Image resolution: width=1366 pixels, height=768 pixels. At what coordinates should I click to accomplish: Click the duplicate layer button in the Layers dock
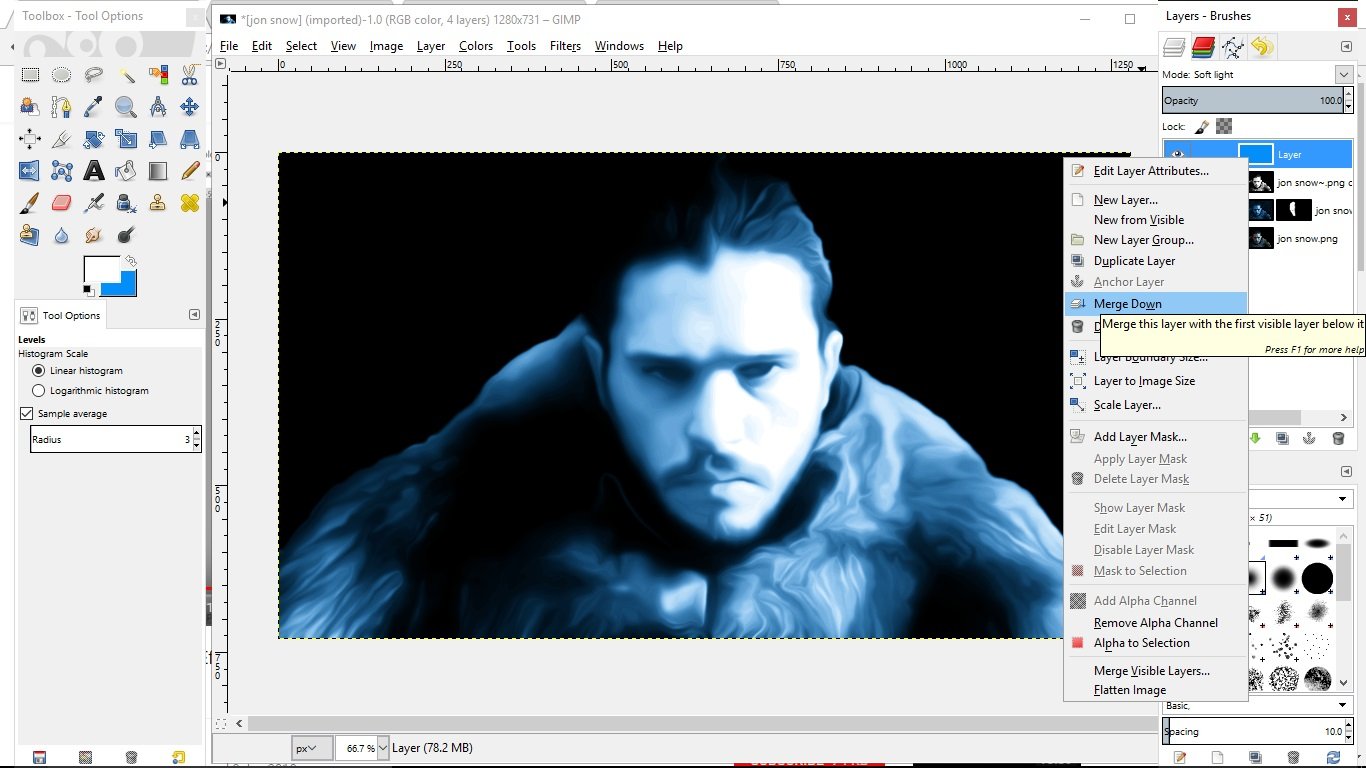[1282, 438]
